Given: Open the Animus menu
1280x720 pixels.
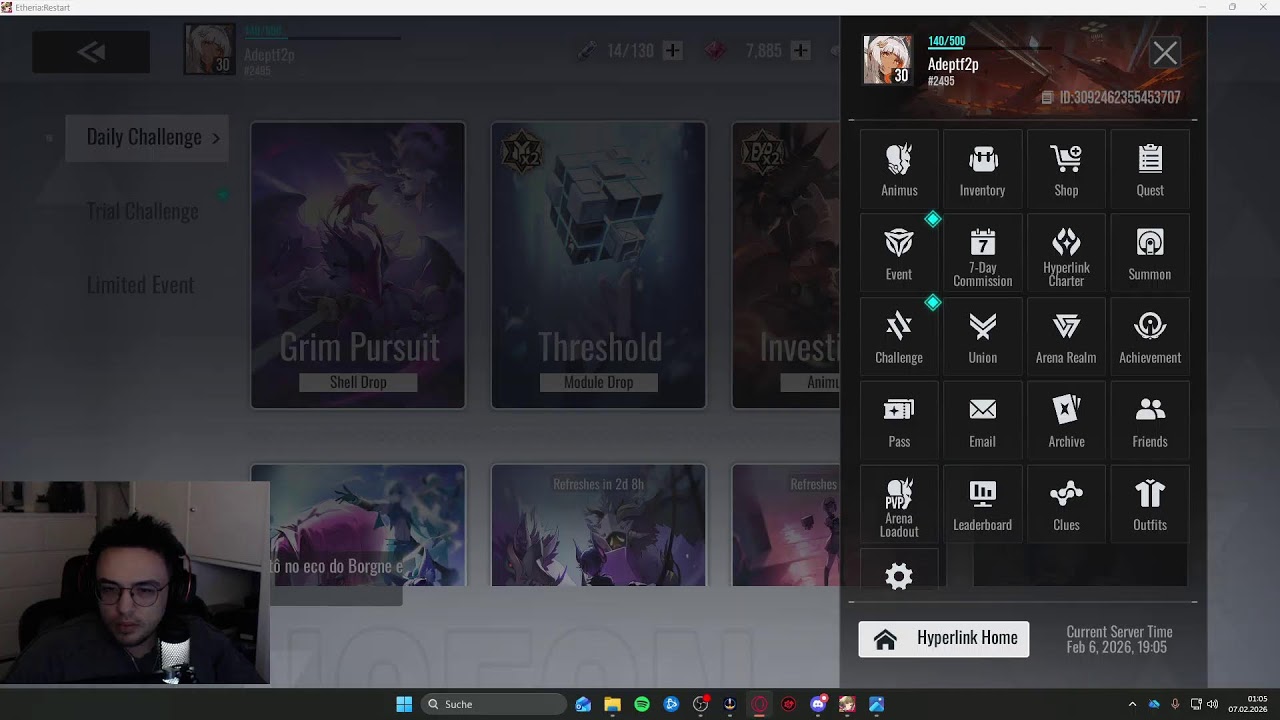Looking at the screenshot, I should coord(899,169).
